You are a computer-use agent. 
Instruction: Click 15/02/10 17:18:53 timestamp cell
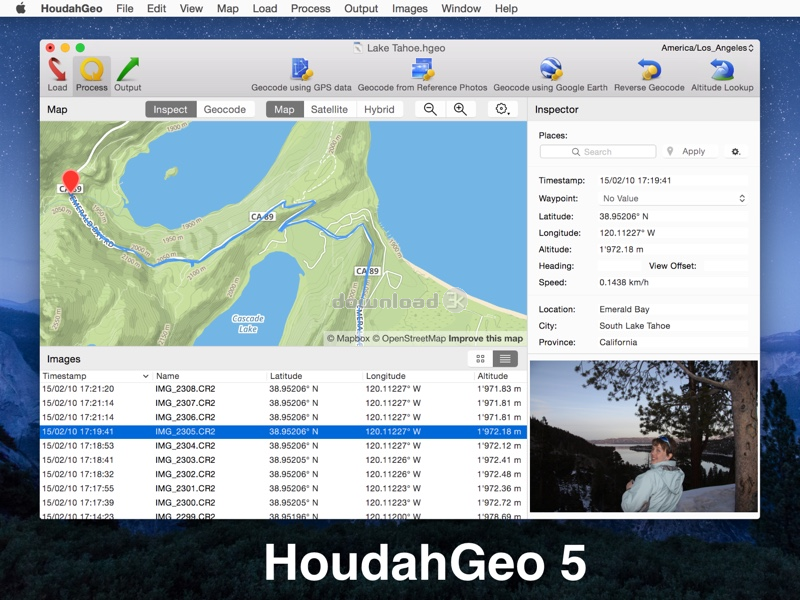(78, 445)
